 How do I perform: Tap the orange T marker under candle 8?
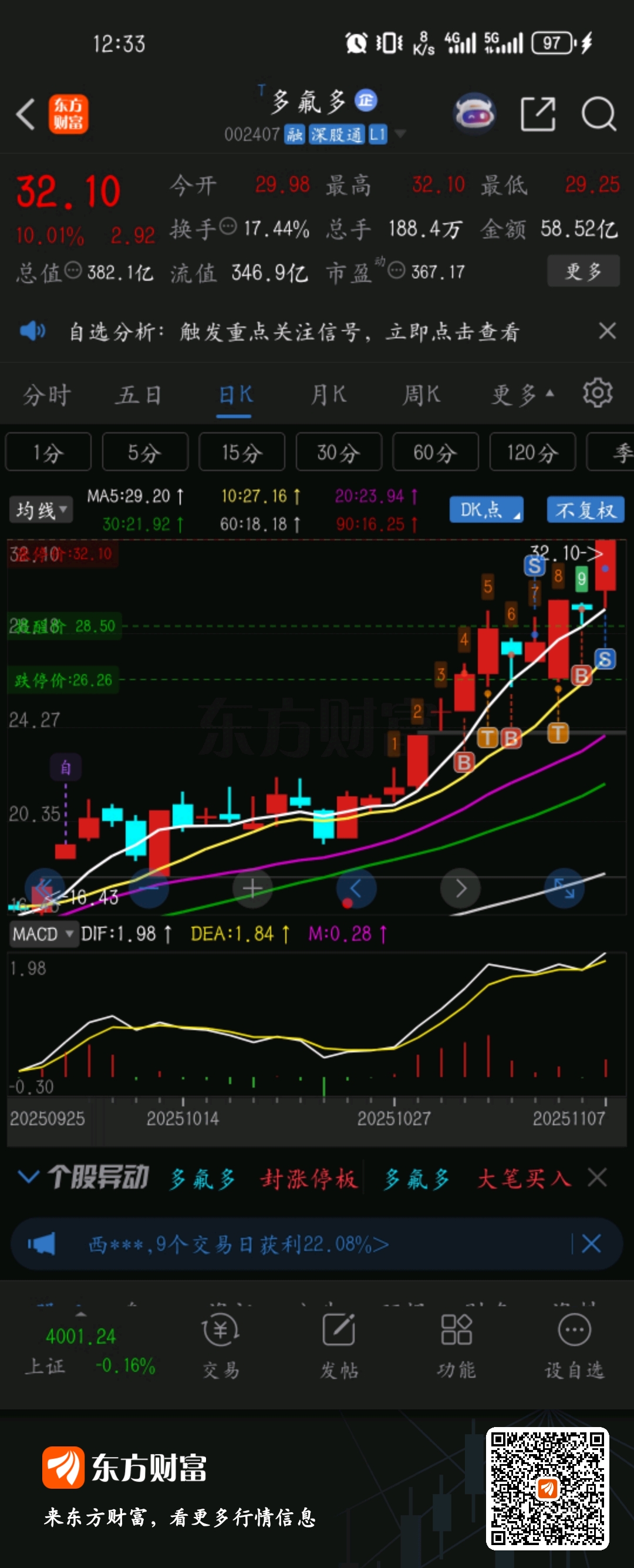point(558,732)
